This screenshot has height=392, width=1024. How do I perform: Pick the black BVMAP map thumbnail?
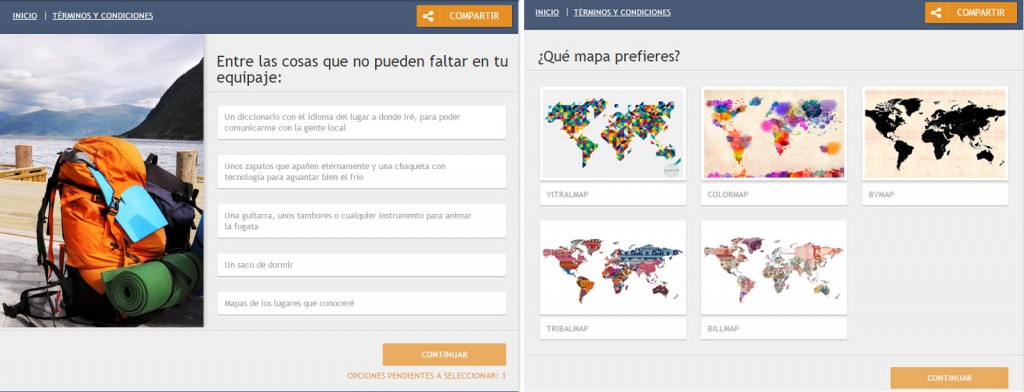pos(935,134)
